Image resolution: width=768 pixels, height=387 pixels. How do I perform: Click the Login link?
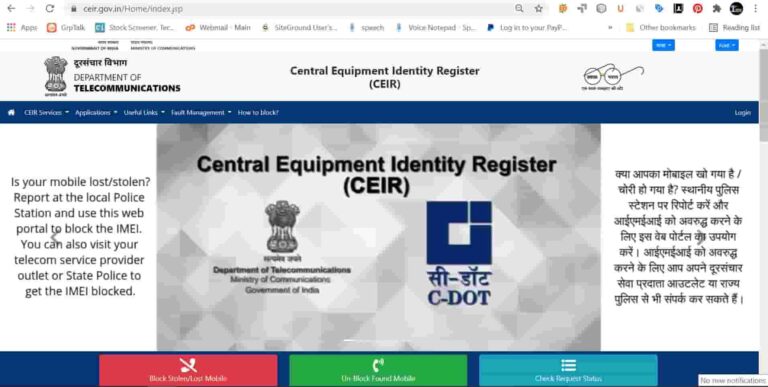coord(743,113)
